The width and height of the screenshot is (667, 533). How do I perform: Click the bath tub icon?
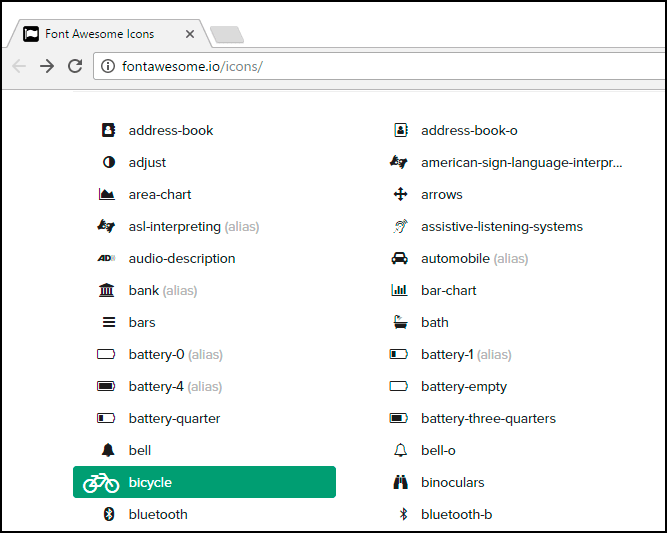pyautogui.click(x=400, y=322)
